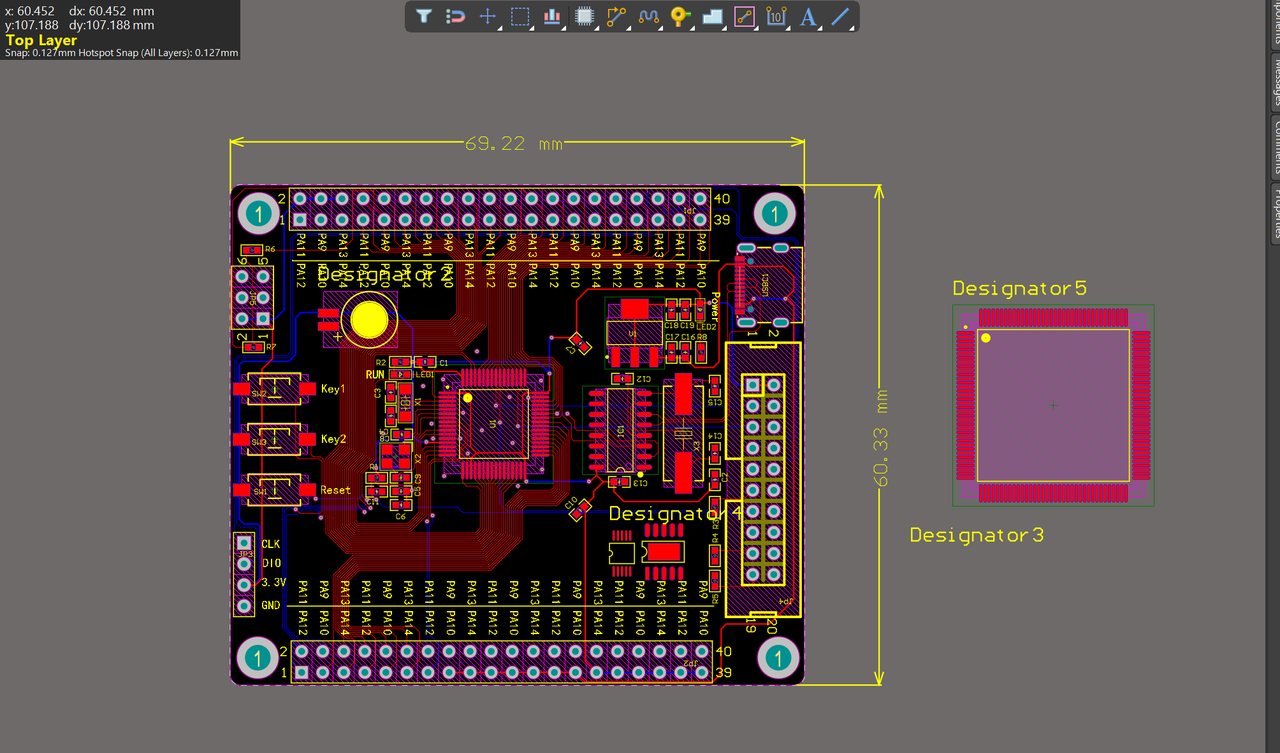
Task: Click the SW2 push button footprint
Action: point(273,389)
